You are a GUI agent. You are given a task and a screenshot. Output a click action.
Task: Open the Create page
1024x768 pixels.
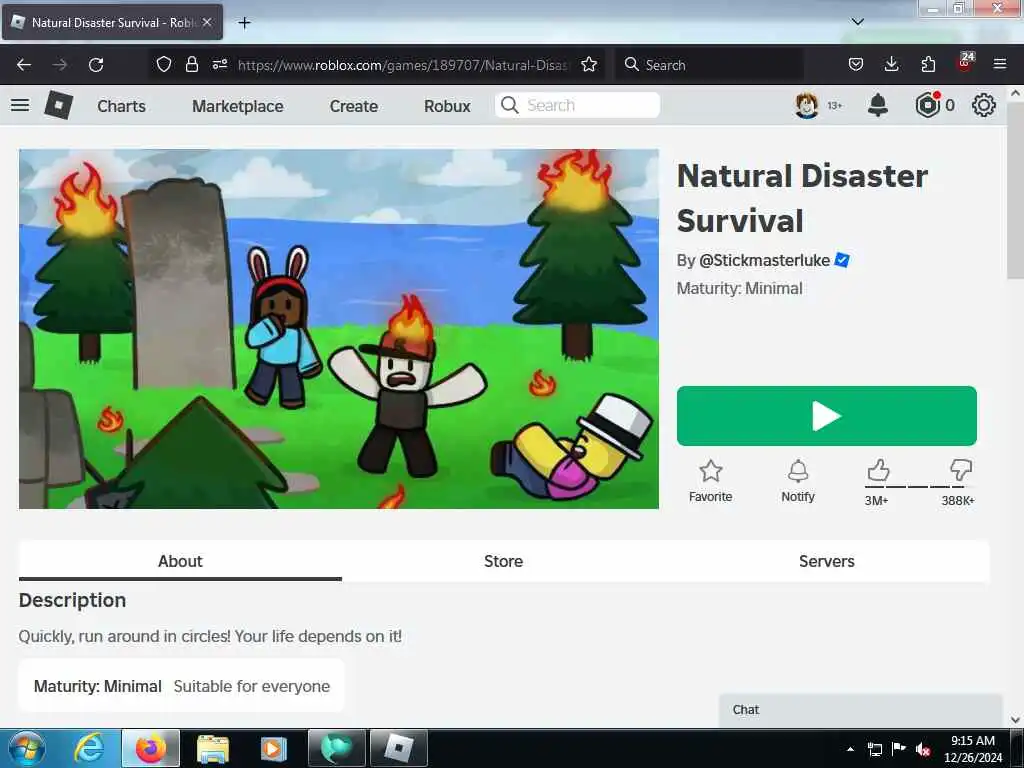pos(353,106)
